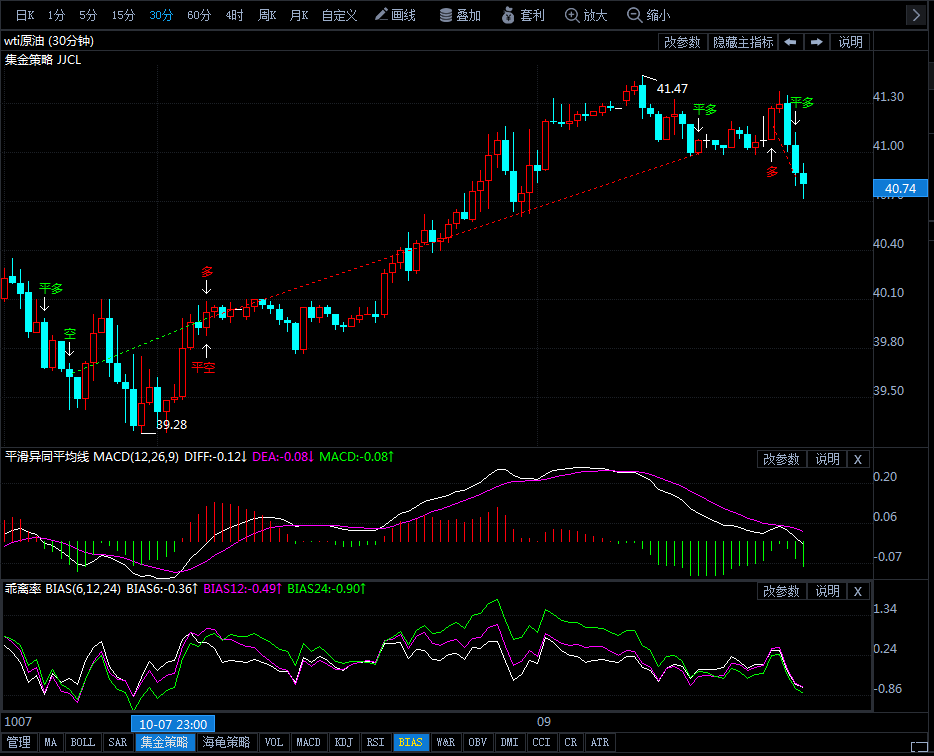Close the MACD indicator panel
Viewport: 934px width, 756px height.
pos(857,459)
